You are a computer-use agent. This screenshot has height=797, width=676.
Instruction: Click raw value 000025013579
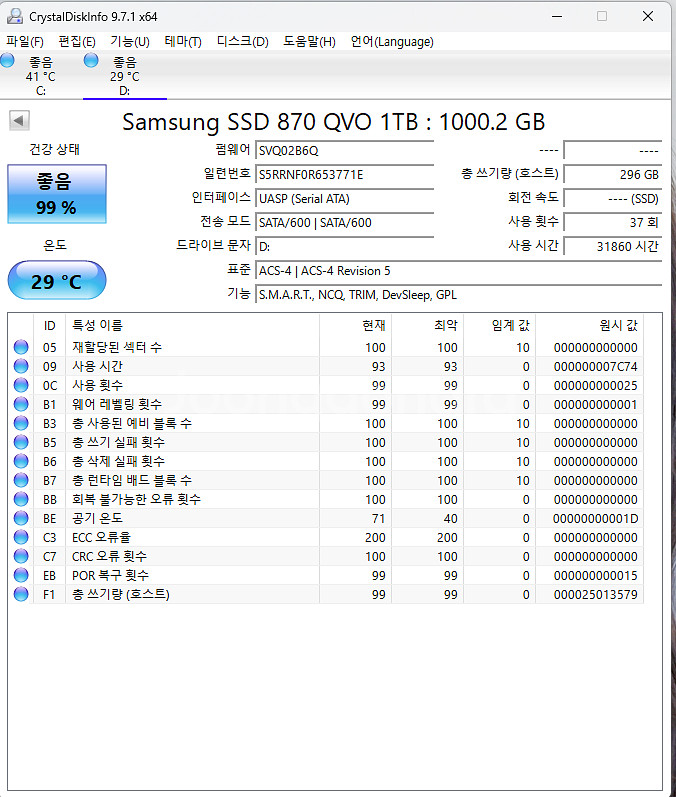coord(596,595)
